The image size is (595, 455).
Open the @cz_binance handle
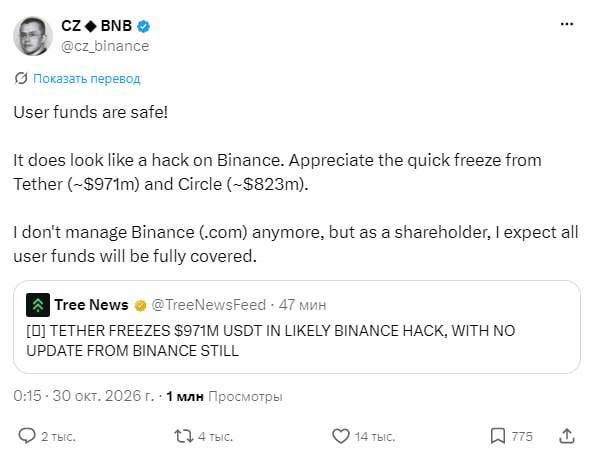click(x=105, y=46)
